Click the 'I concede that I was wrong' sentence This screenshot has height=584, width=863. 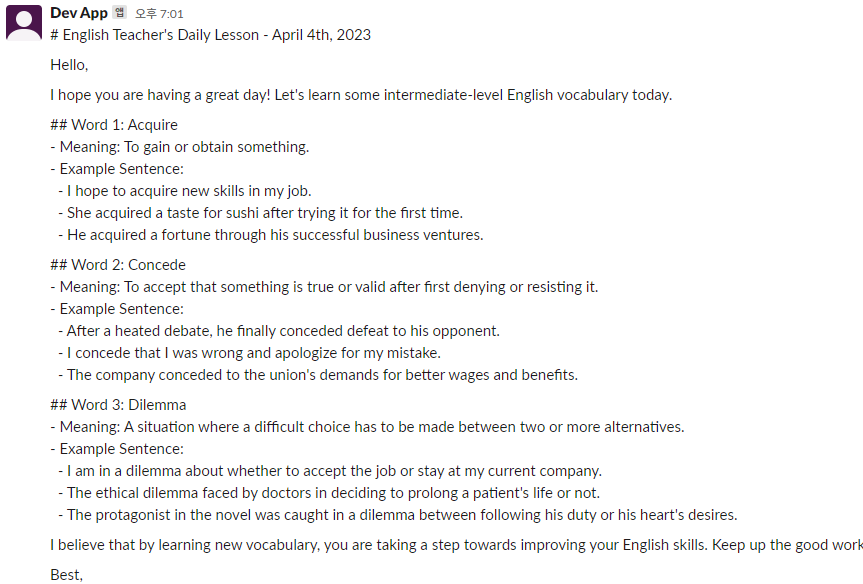pyautogui.click(x=250, y=353)
